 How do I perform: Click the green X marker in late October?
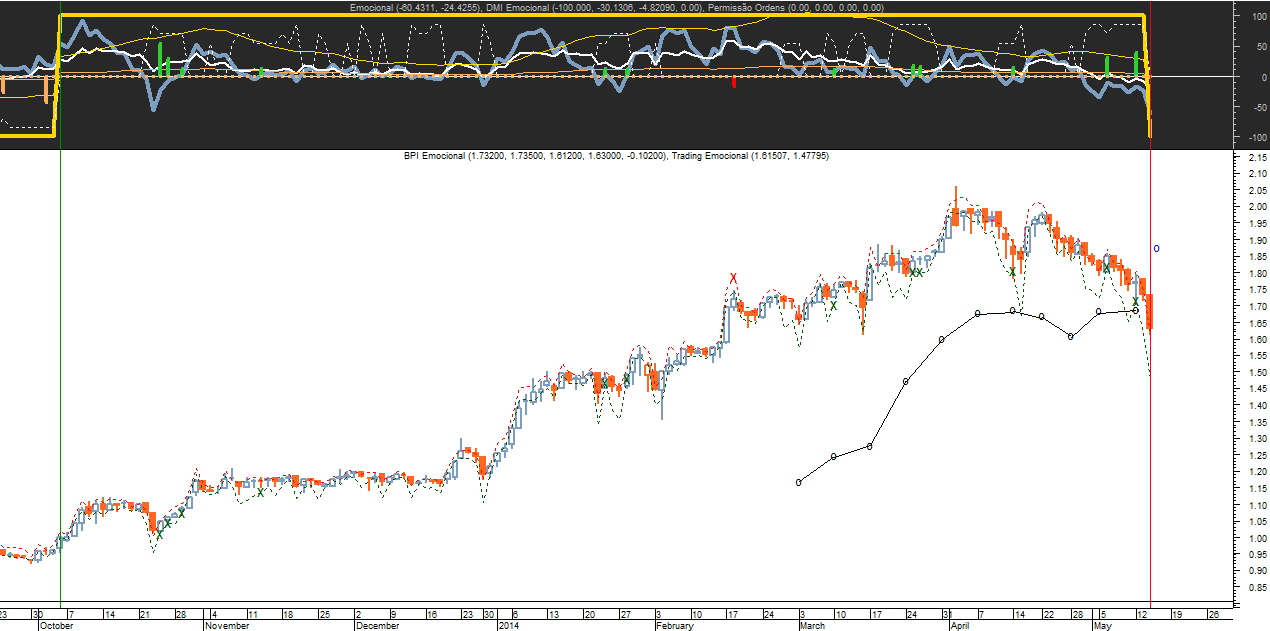point(159,534)
